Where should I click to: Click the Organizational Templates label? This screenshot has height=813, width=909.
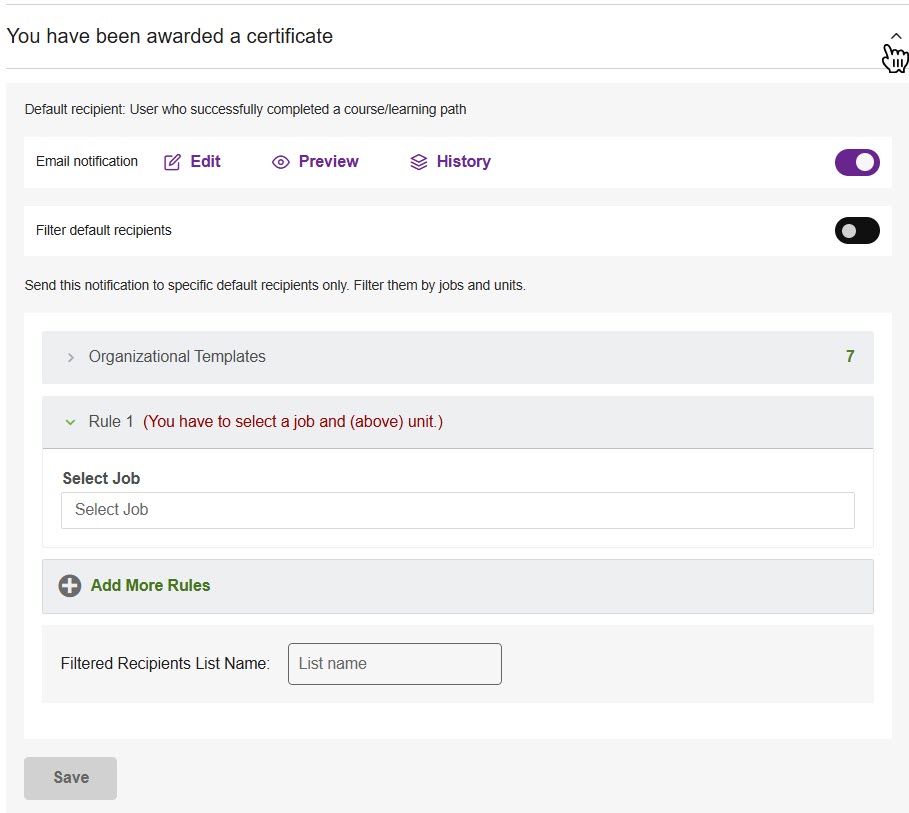(x=177, y=357)
